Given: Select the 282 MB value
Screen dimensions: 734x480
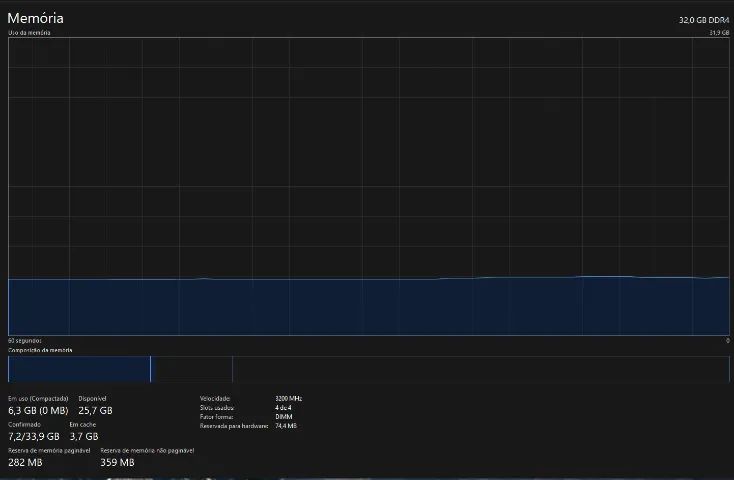Looking at the screenshot, I should [x=25, y=462].
